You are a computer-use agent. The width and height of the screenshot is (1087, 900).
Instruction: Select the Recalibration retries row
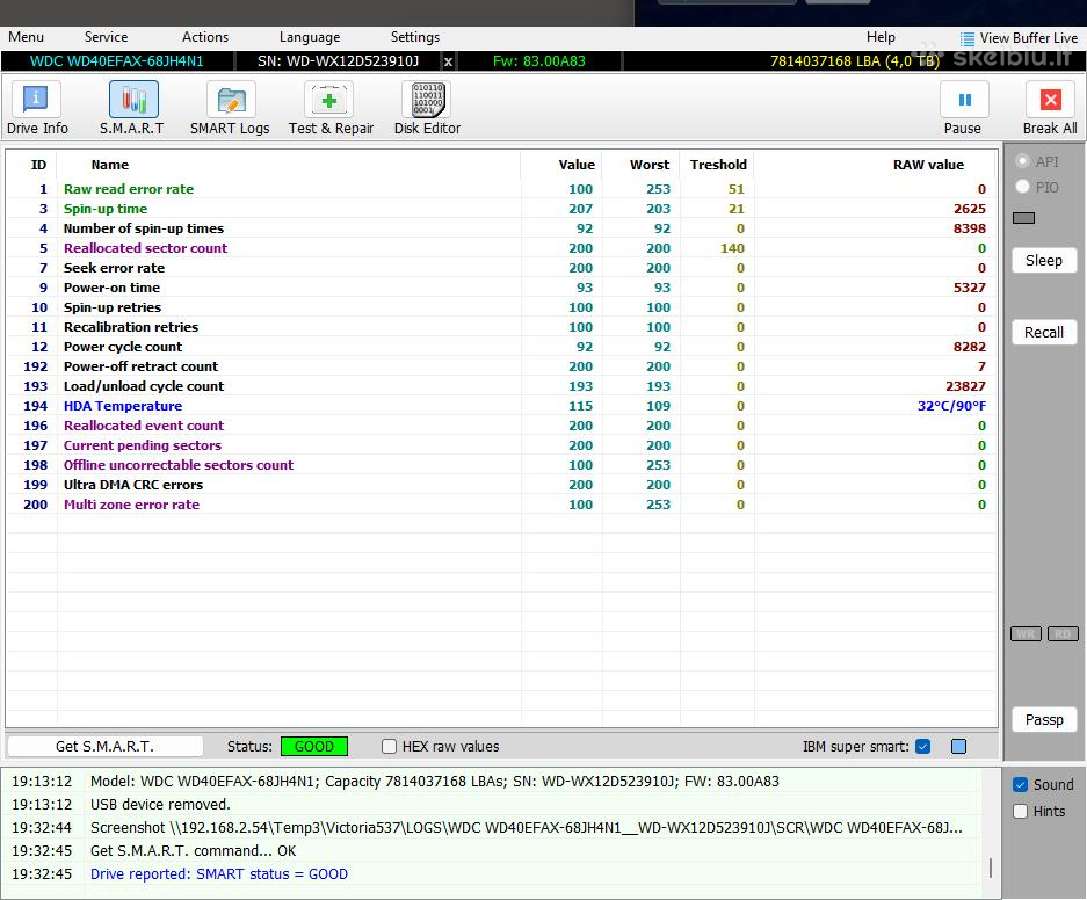[x=502, y=327]
